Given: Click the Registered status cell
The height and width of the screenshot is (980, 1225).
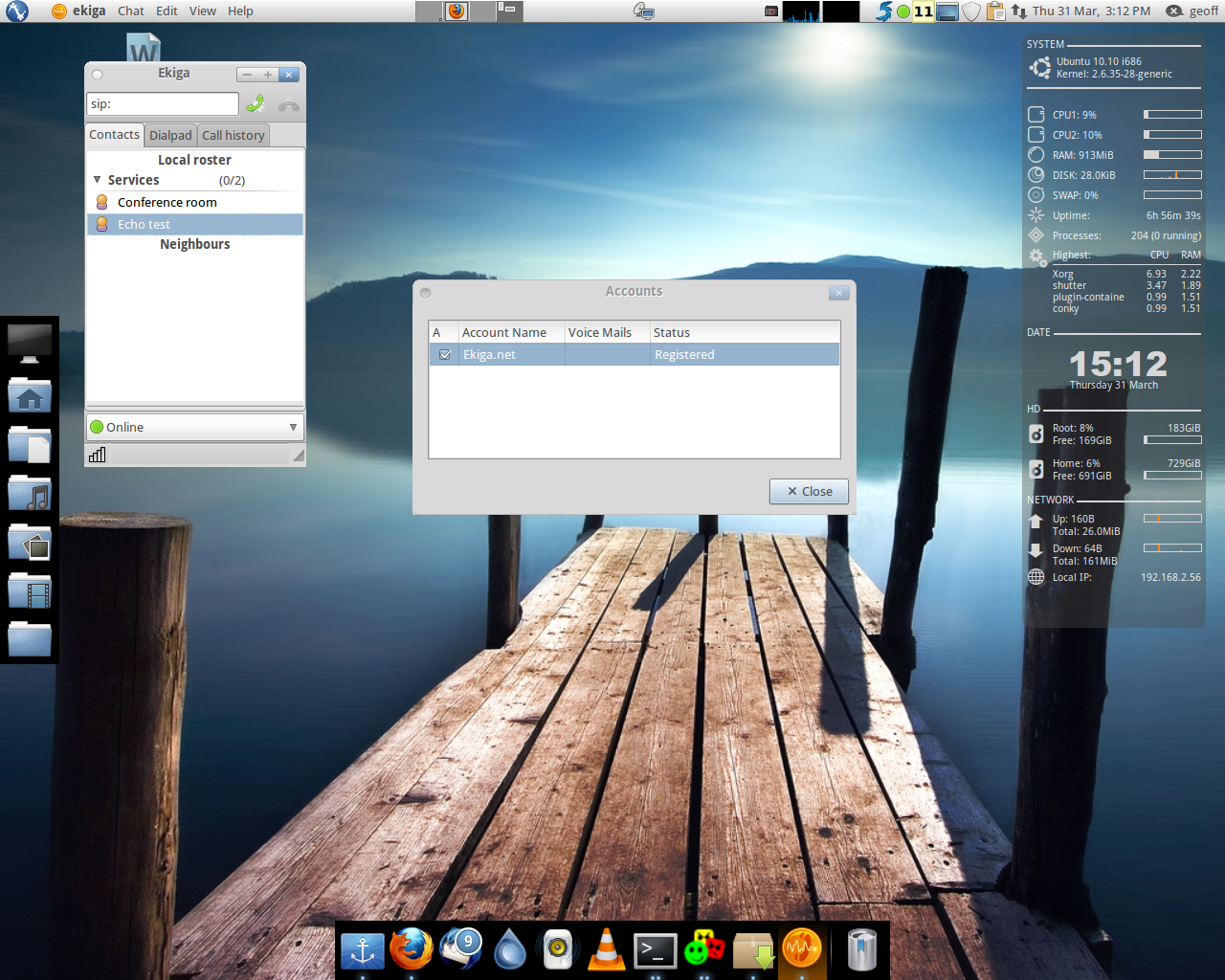Looking at the screenshot, I should 745,354.
